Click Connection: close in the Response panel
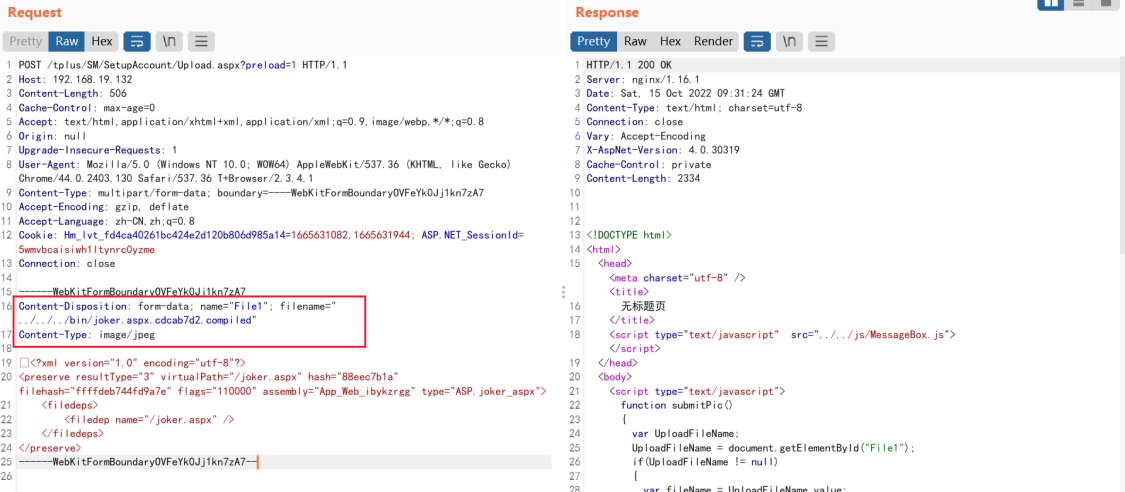The height and width of the screenshot is (492, 1125). pos(635,122)
